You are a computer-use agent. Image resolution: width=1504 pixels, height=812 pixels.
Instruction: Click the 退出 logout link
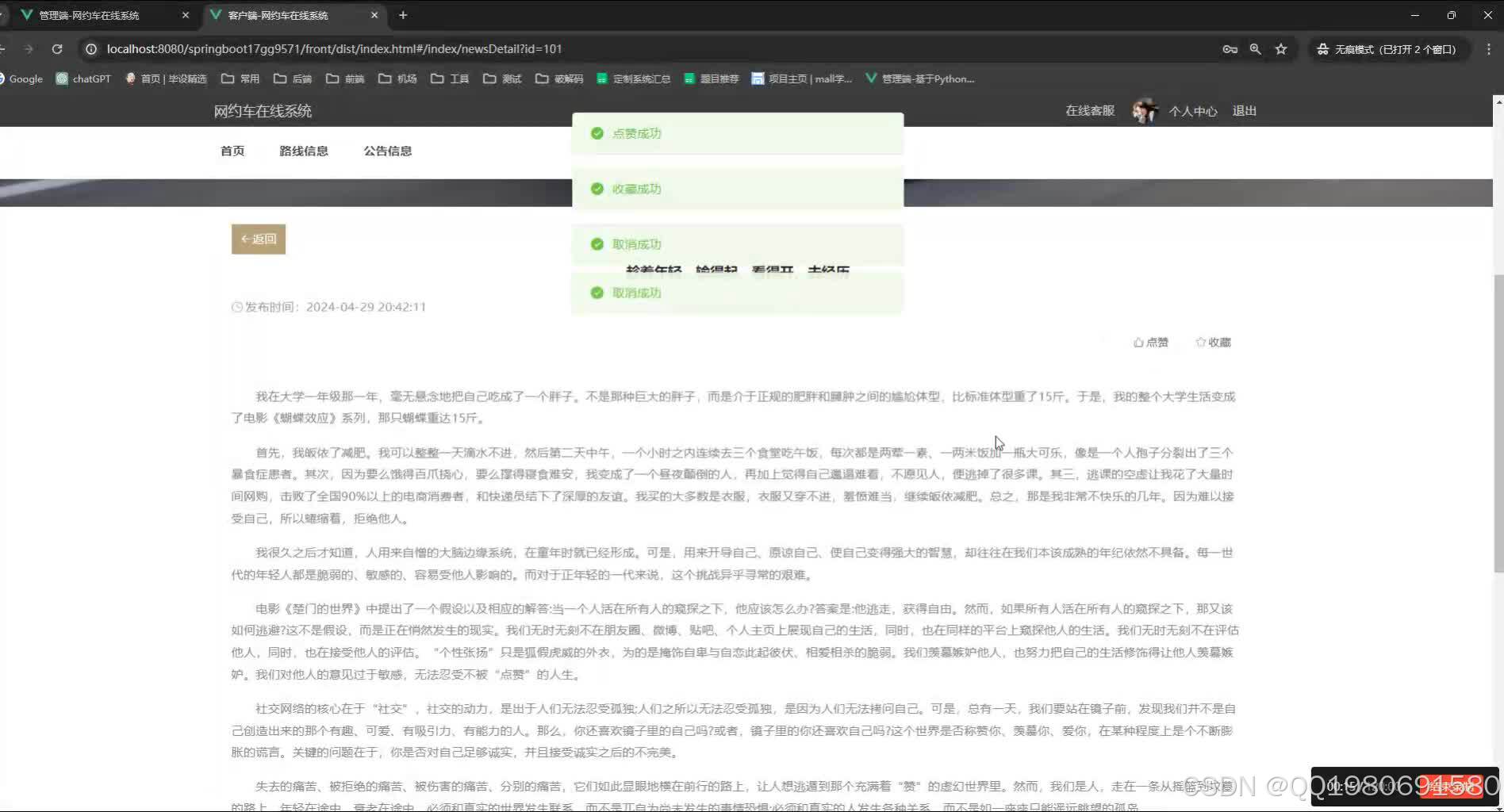[1243, 110]
